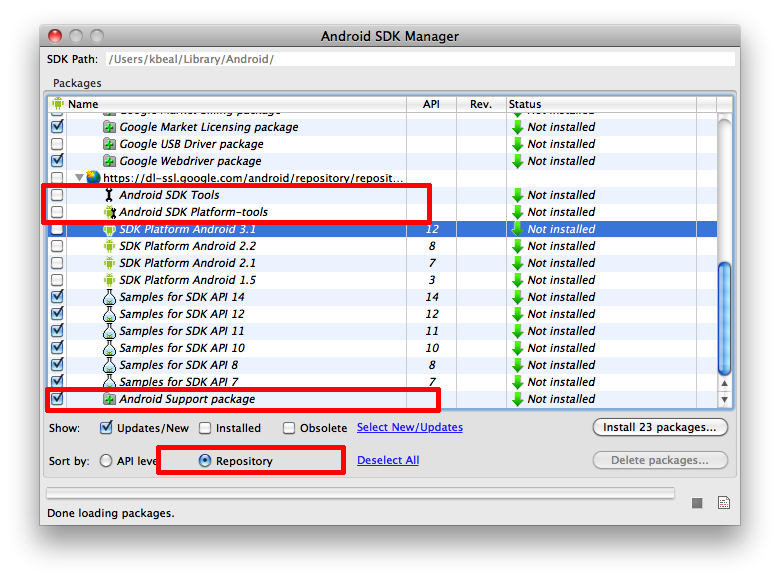Click the flask icon for Samples for SDK API 14

click(x=109, y=297)
